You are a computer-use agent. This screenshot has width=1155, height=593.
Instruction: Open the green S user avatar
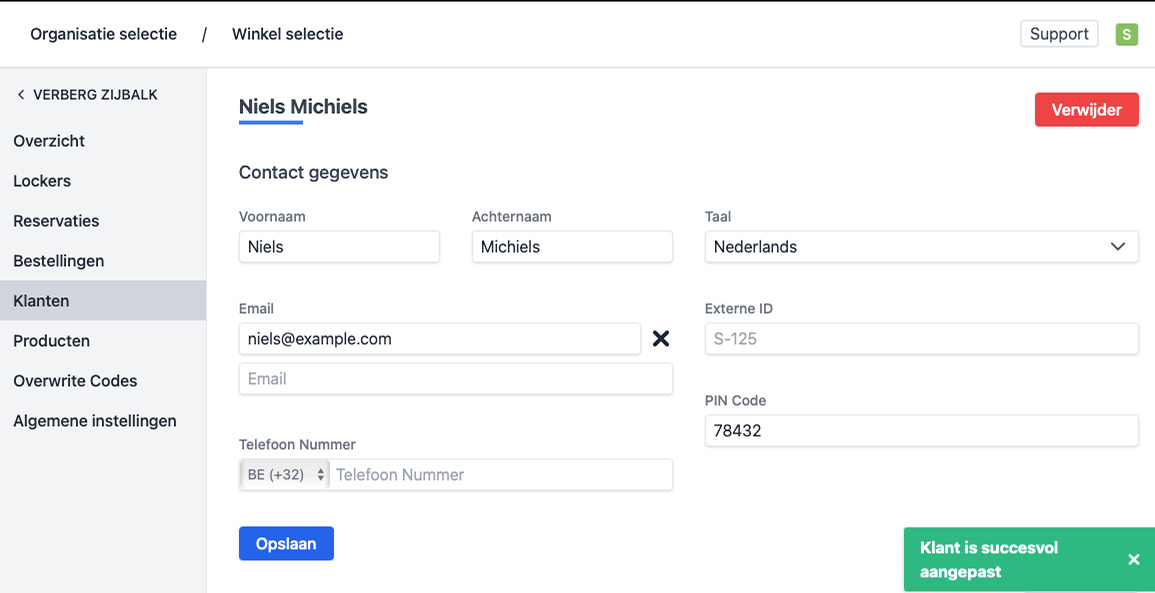coord(1126,34)
